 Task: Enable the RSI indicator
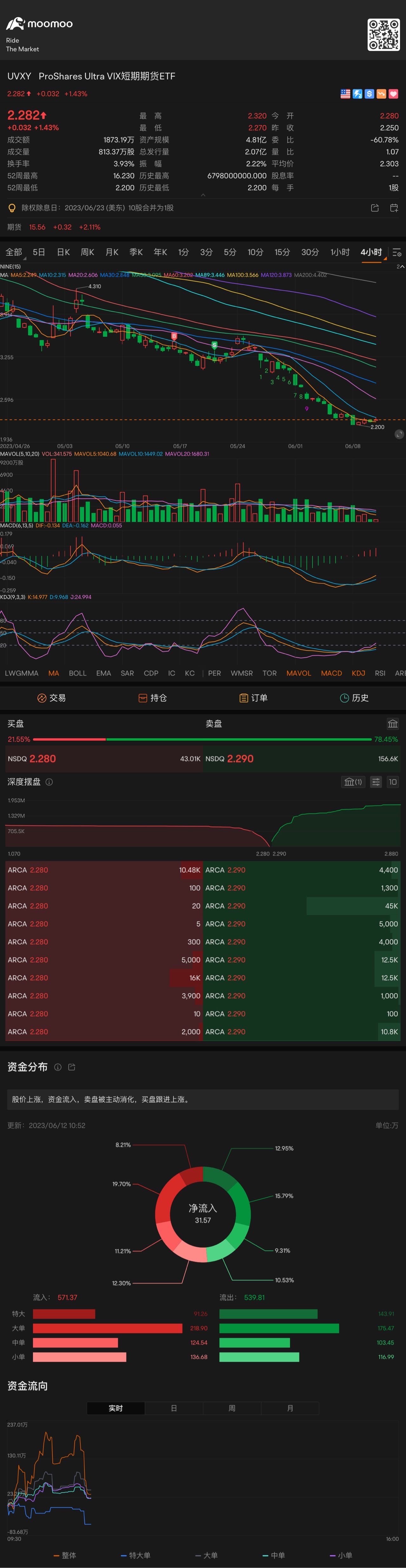tap(380, 673)
